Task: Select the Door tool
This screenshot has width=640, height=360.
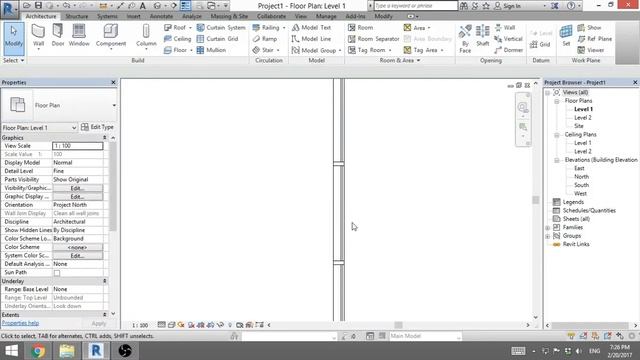Action: tap(58, 35)
